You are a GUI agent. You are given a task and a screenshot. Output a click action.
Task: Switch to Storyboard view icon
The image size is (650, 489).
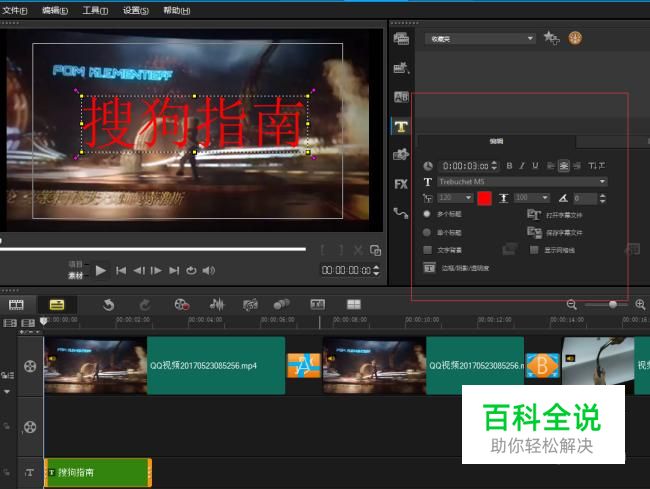(x=16, y=304)
